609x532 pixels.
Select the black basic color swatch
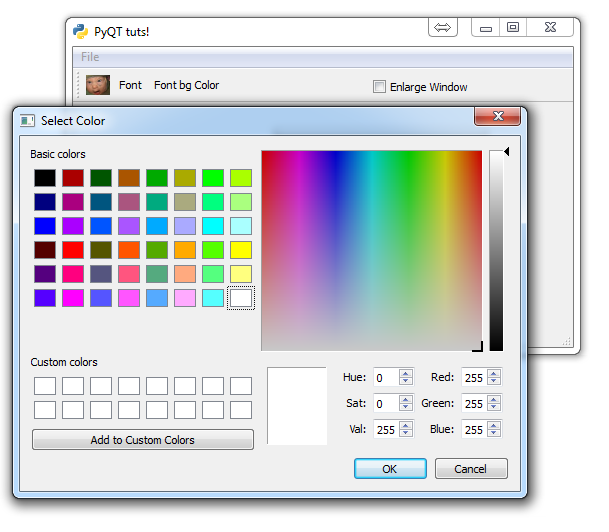[x=45, y=178]
